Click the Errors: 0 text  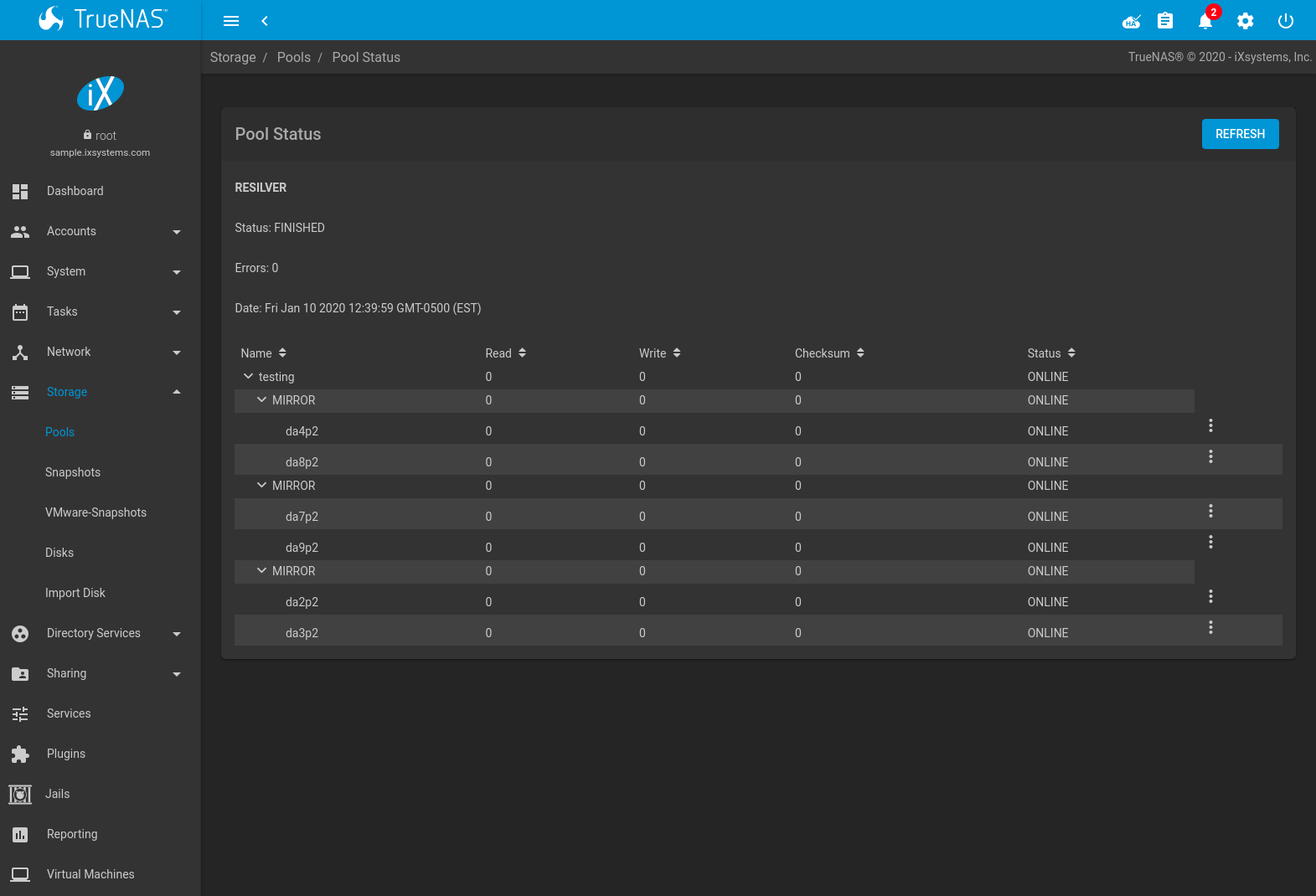tap(256, 268)
